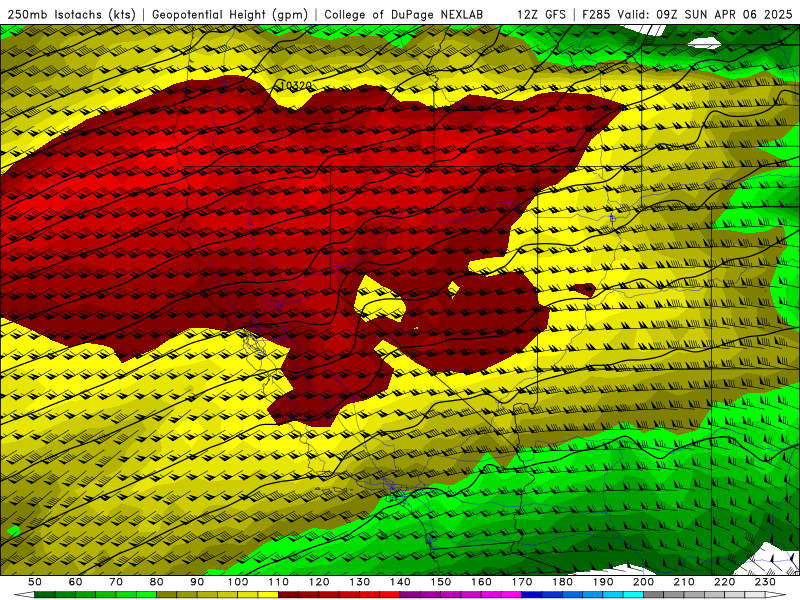This screenshot has width=800, height=600.
Task: Click the '230' color scale label
Action: (765, 582)
